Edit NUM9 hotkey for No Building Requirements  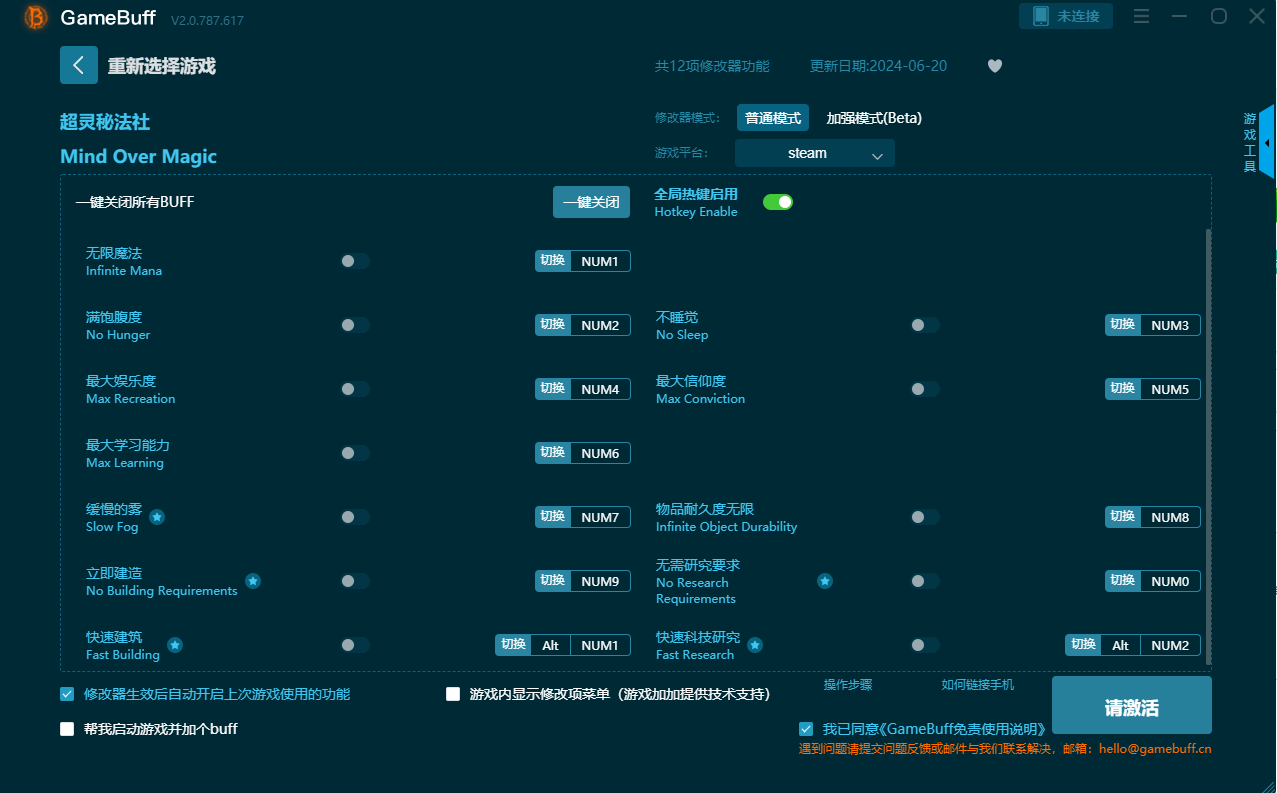point(600,582)
